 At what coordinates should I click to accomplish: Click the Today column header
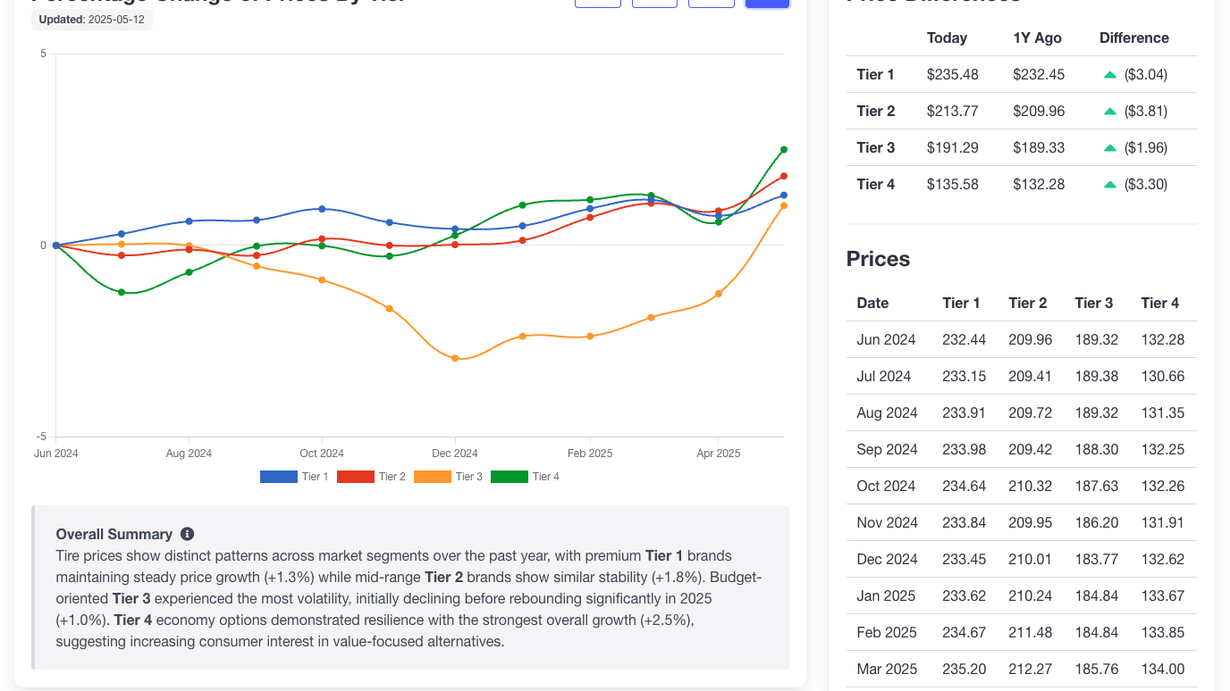(x=946, y=38)
